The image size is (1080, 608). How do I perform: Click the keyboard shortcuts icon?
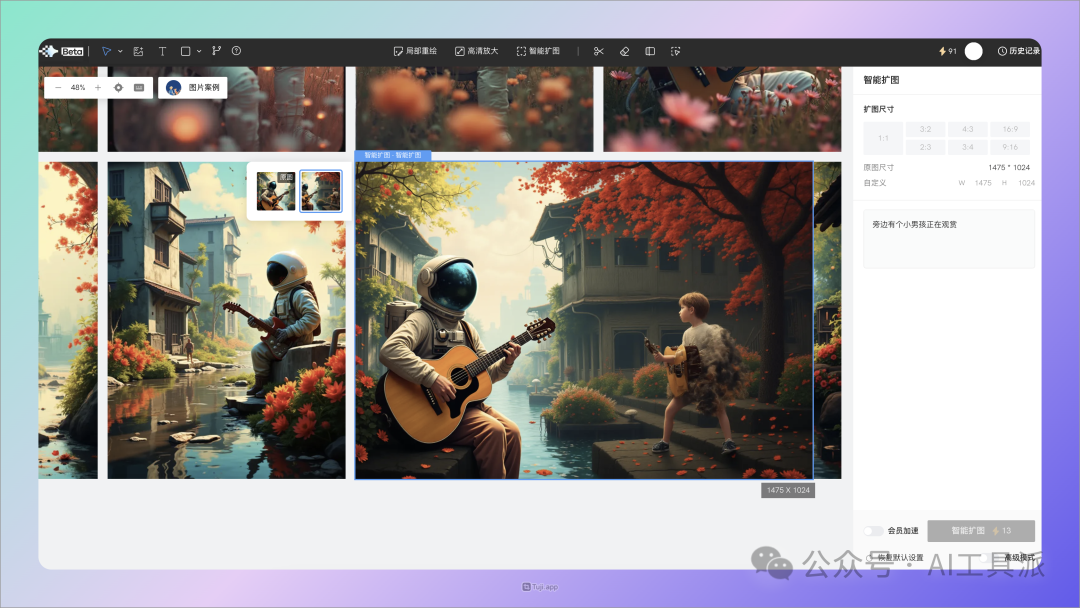(139, 87)
